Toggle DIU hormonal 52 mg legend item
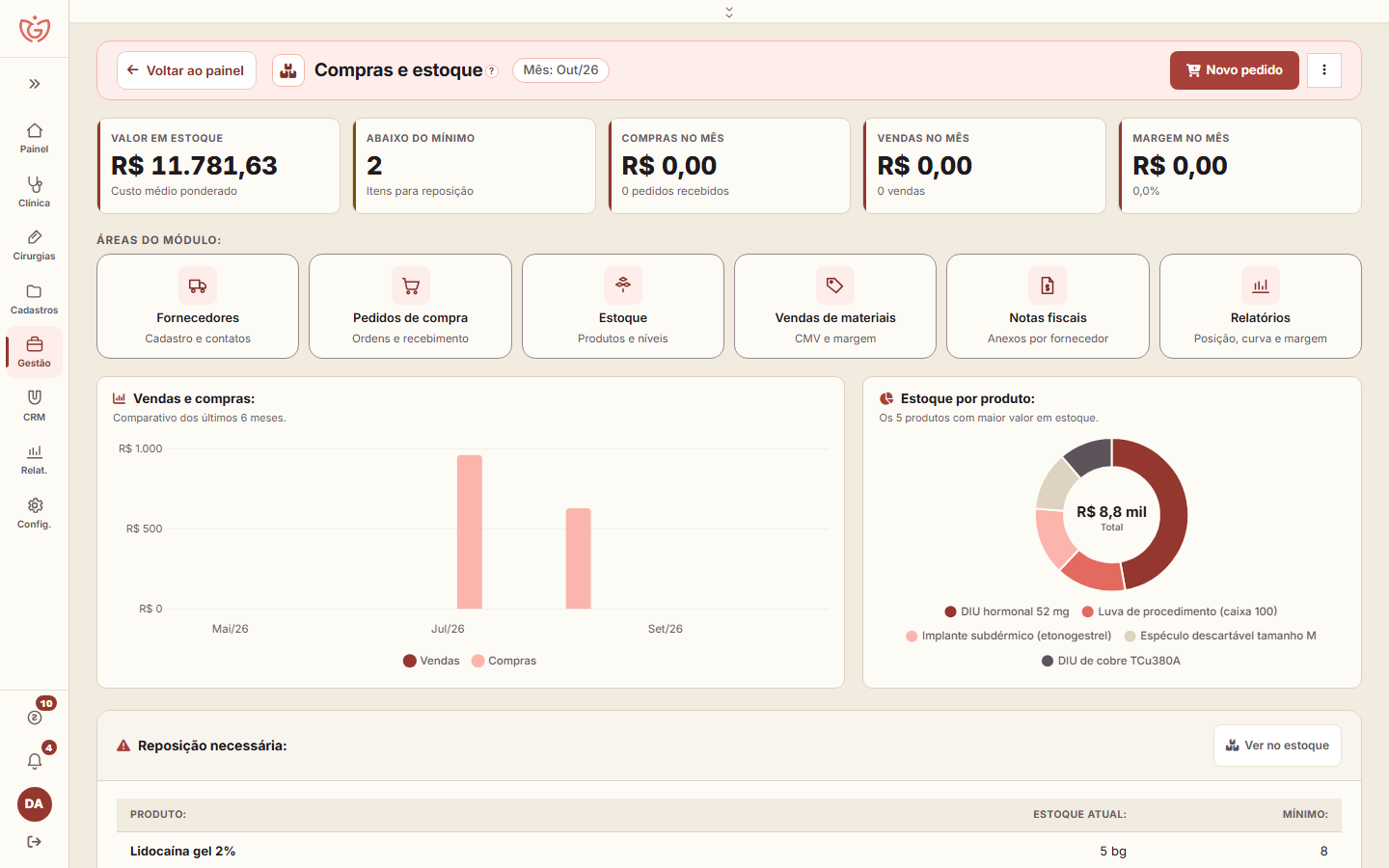Image resolution: width=1389 pixels, height=868 pixels. (x=1007, y=611)
